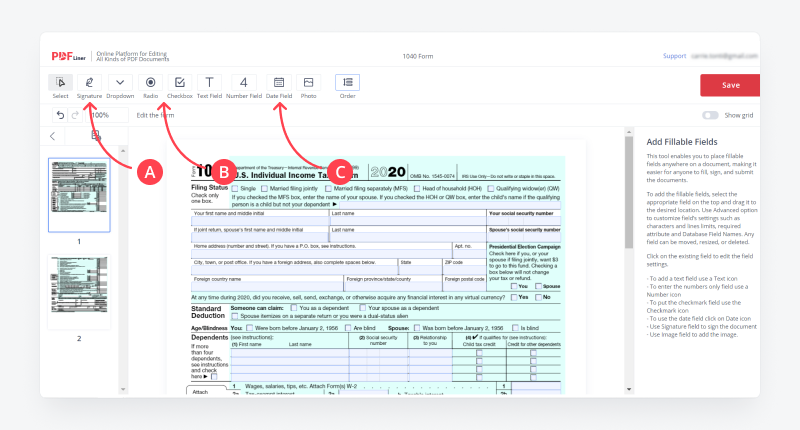Click the redo arrow icon
800x430 pixels.
[75, 115]
